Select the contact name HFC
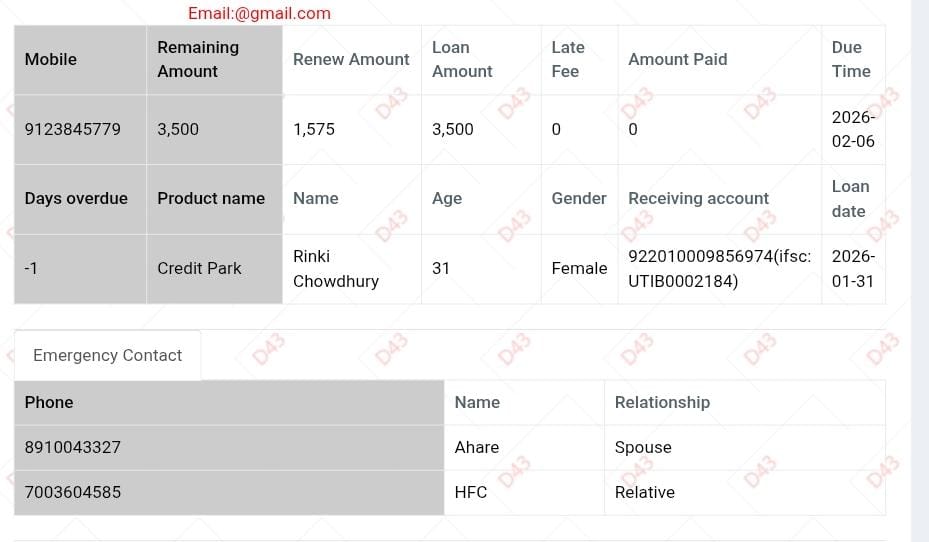This screenshot has width=929, height=542. [471, 492]
